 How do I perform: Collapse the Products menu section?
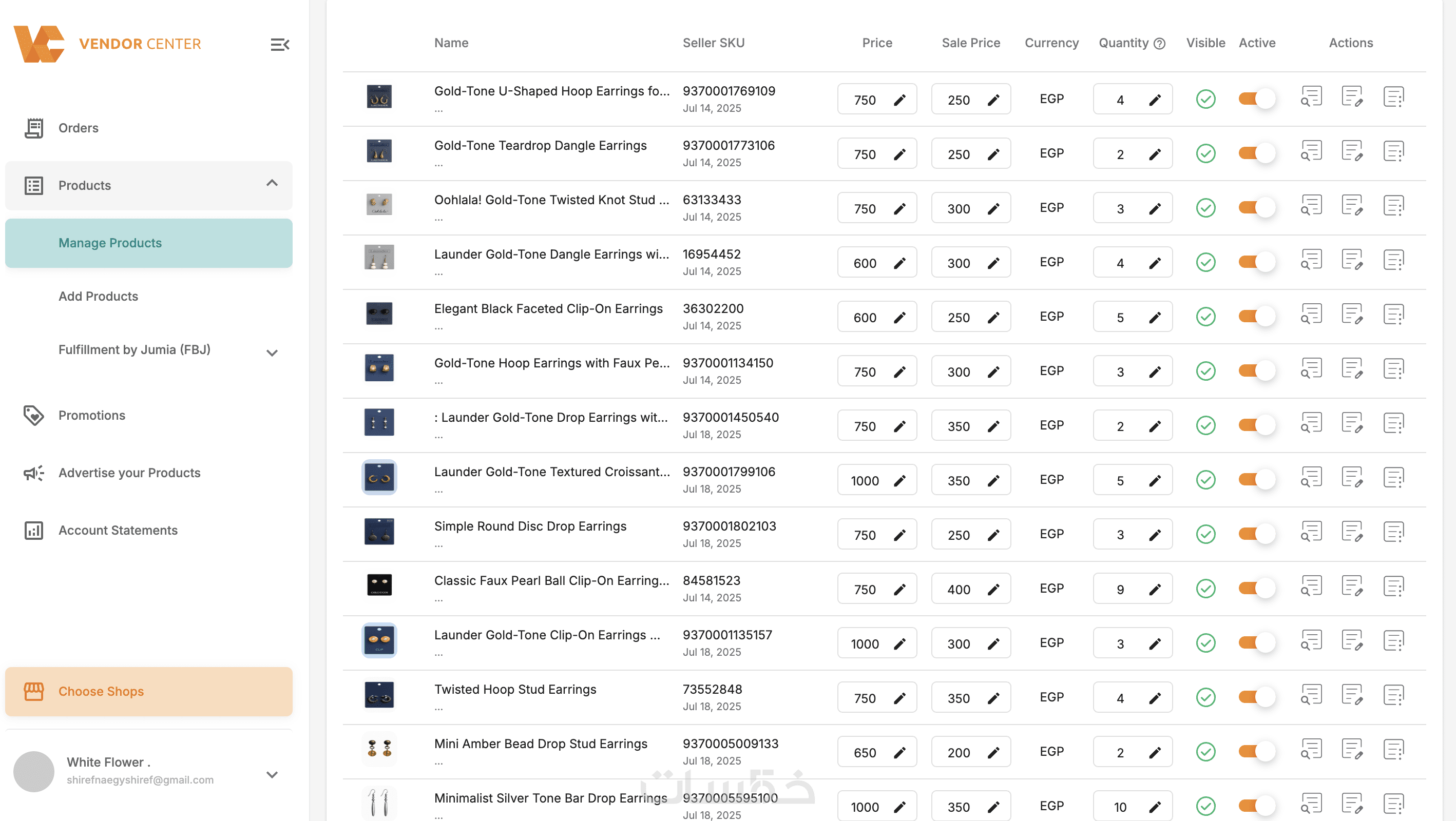click(272, 183)
